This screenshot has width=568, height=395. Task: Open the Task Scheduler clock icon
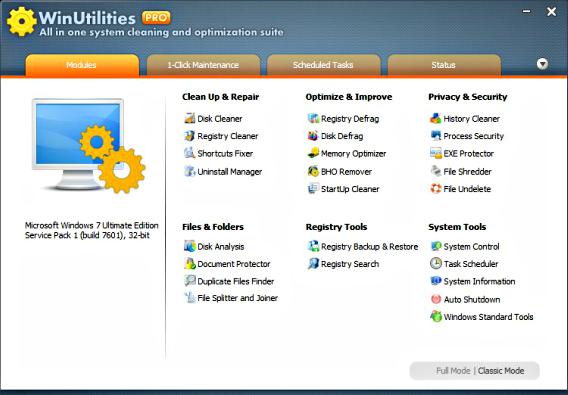(x=436, y=263)
